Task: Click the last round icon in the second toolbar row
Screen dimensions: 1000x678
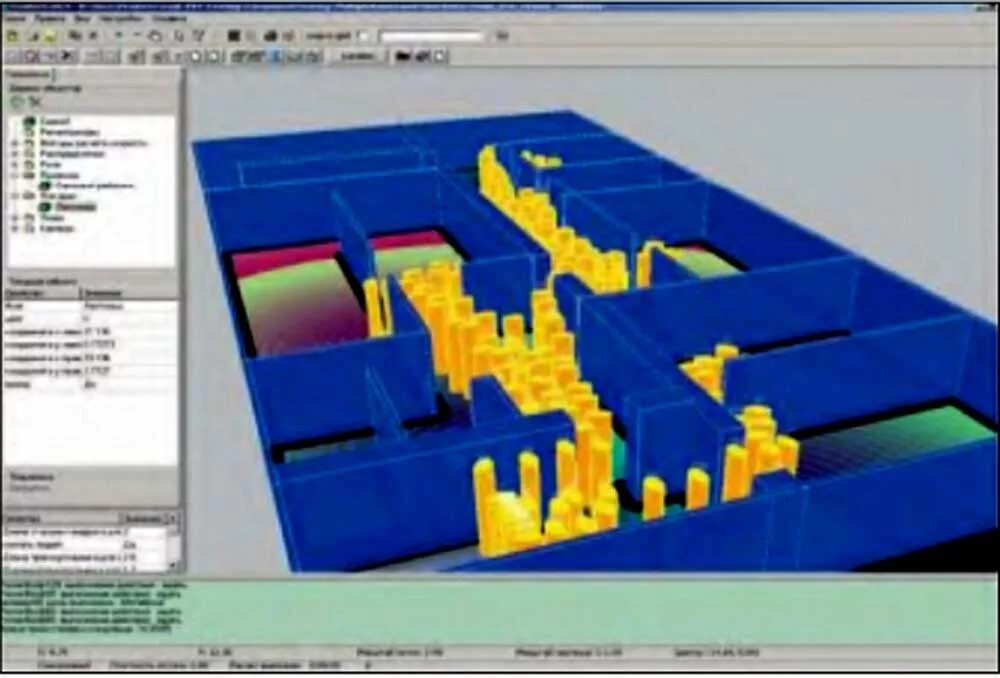Action: click(x=440, y=56)
